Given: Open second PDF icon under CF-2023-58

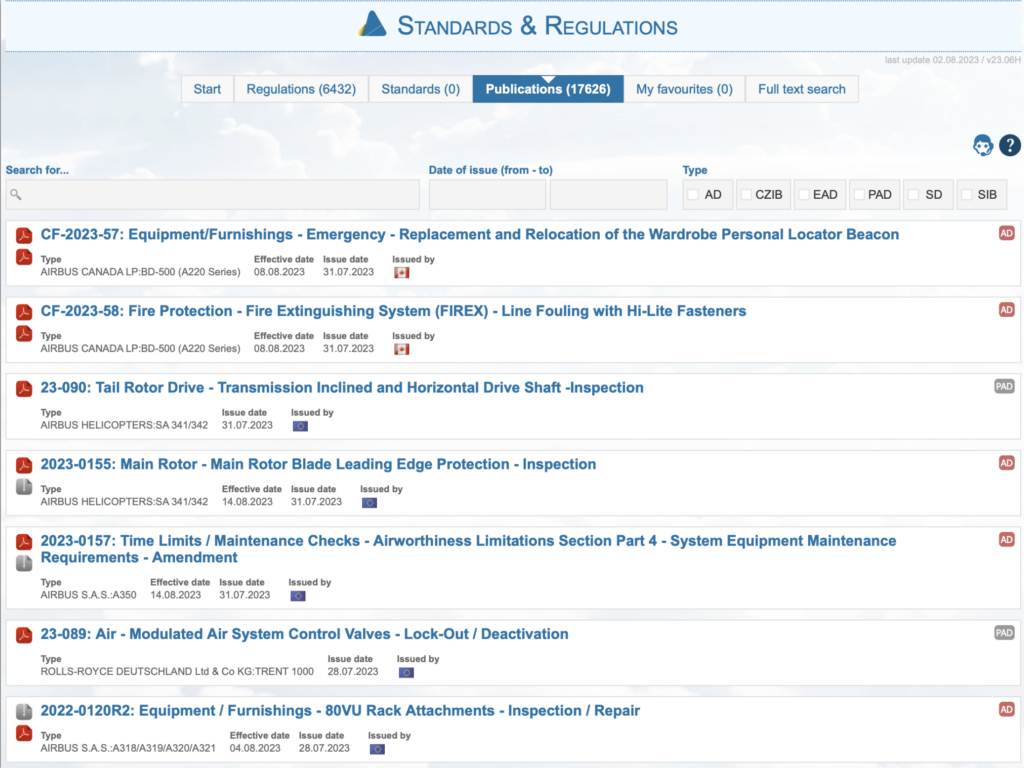Looking at the screenshot, I should click(24, 333).
